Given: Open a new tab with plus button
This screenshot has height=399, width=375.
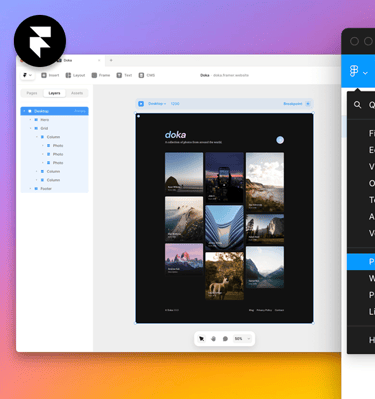Looking at the screenshot, I should (x=111, y=60).
